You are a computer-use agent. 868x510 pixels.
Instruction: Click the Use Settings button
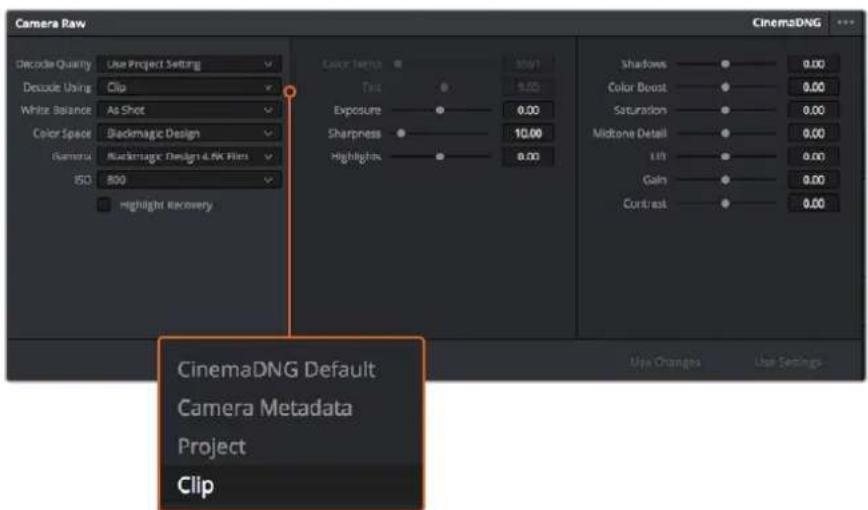click(788, 362)
